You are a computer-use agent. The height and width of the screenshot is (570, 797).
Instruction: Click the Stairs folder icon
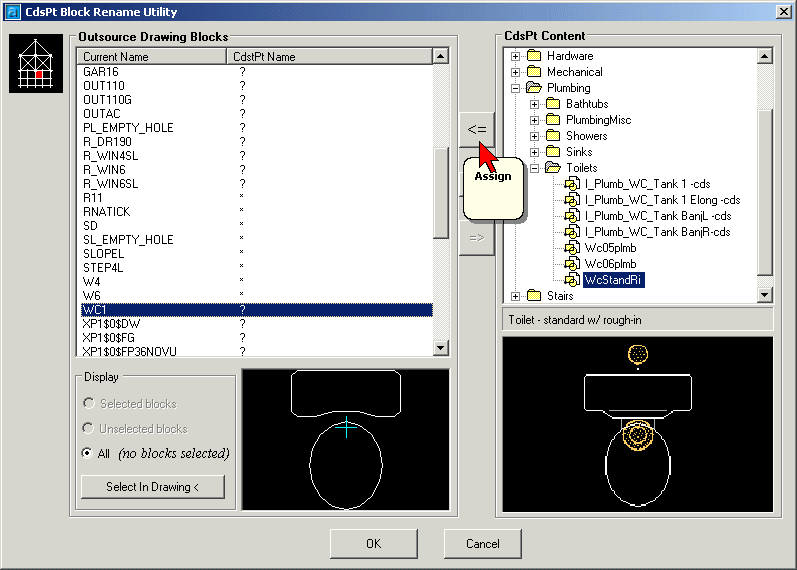click(x=534, y=295)
